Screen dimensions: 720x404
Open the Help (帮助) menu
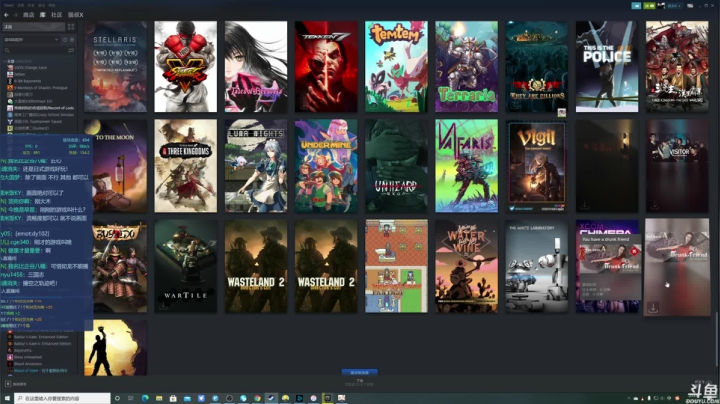click(x=51, y=5)
